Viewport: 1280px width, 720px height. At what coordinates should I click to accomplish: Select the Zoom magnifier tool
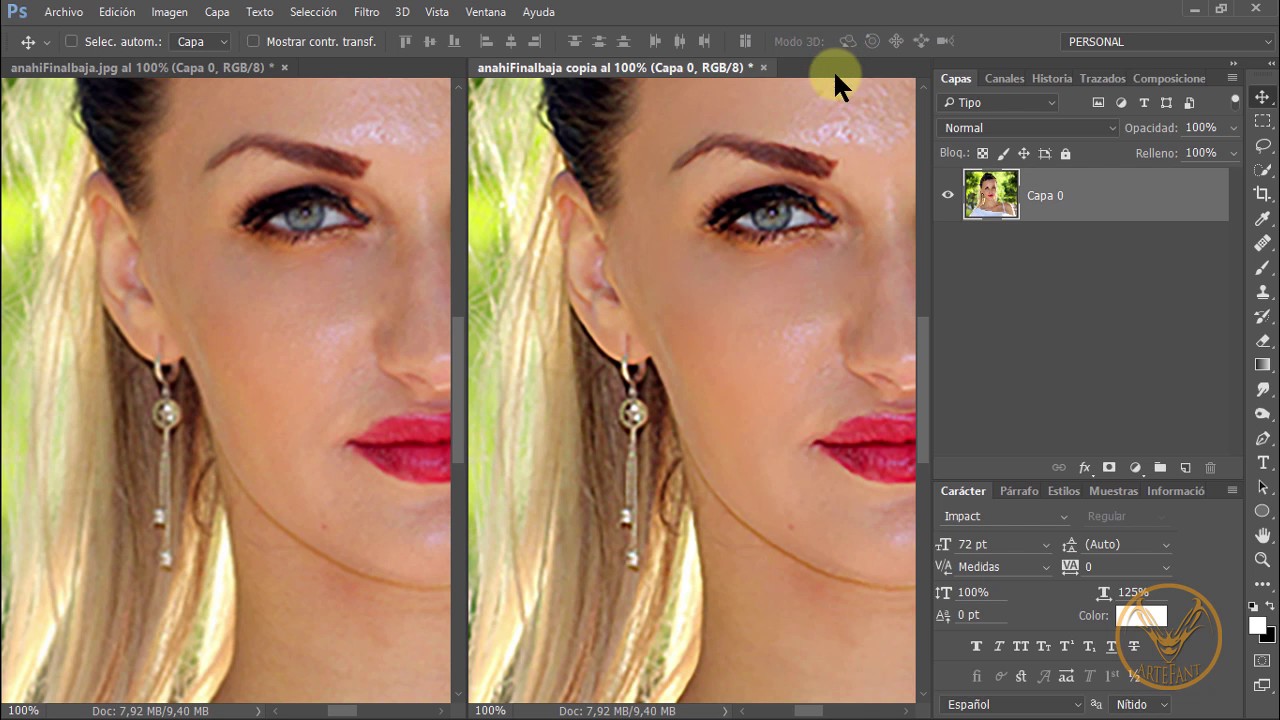1262,560
